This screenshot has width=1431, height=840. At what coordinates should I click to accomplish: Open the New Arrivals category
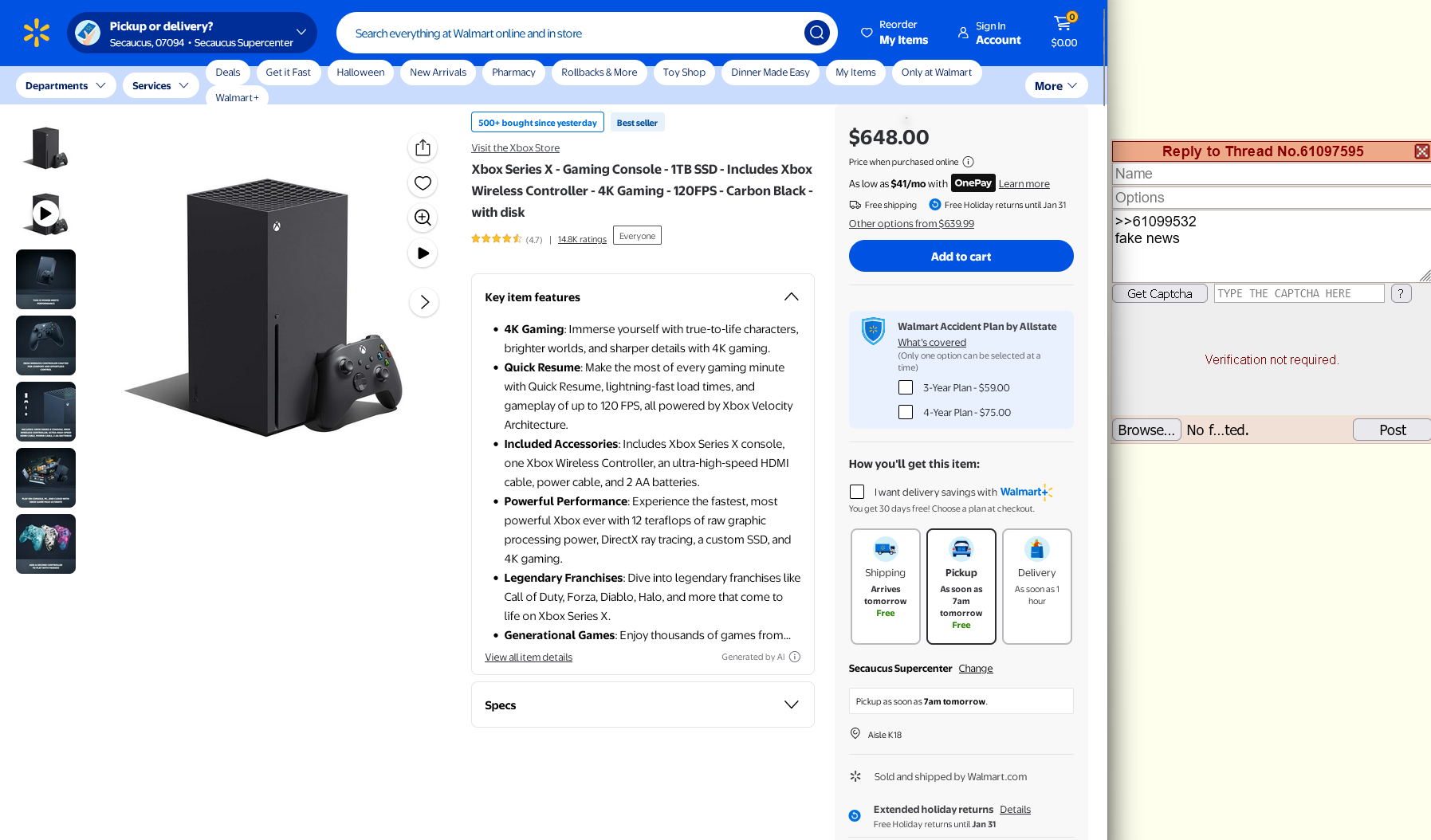(438, 73)
